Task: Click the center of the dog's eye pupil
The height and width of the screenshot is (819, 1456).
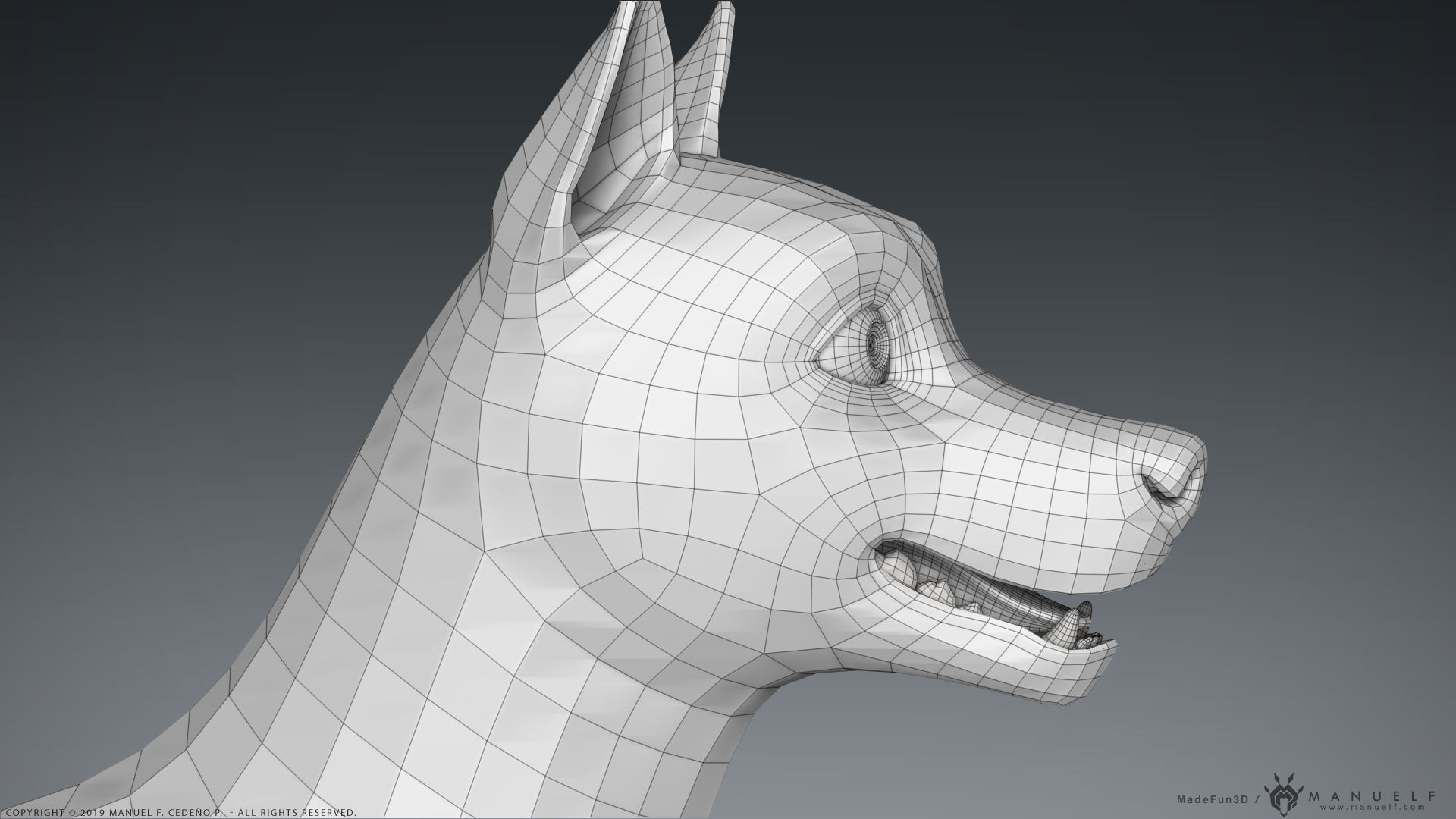Action: click(x=872, y=347)
